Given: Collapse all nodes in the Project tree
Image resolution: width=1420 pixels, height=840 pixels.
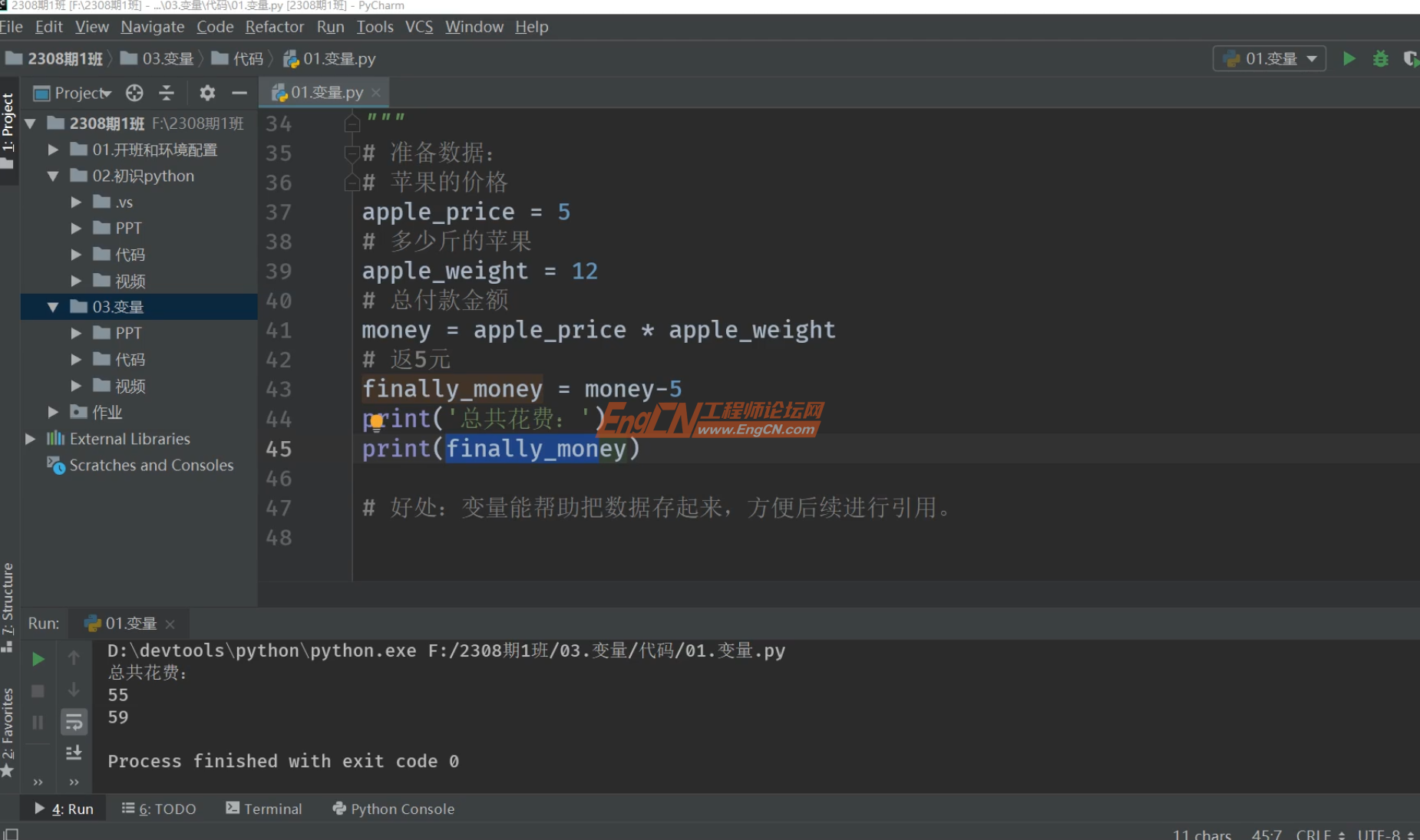Looking at the screenshot, I should pyautogui.click(x=167, y=93).
